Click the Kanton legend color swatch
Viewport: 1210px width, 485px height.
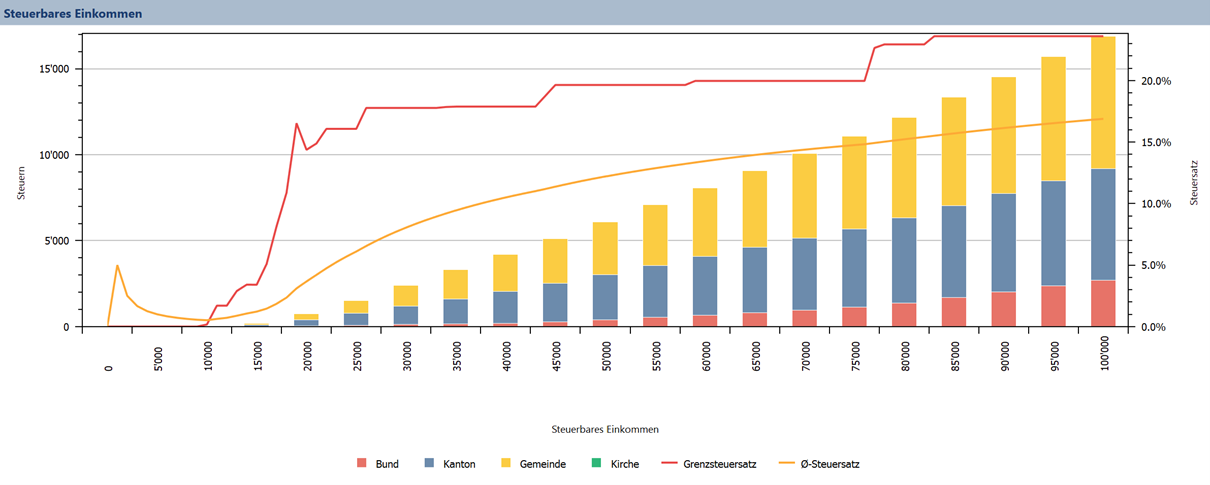[x=430, y=464]
